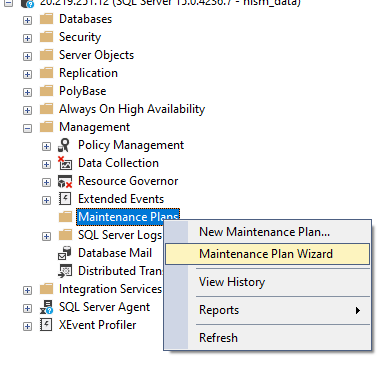This screenshot has height=366, width=390.
Task: Open View History from context menu
Action: click(x=268, y=282)
